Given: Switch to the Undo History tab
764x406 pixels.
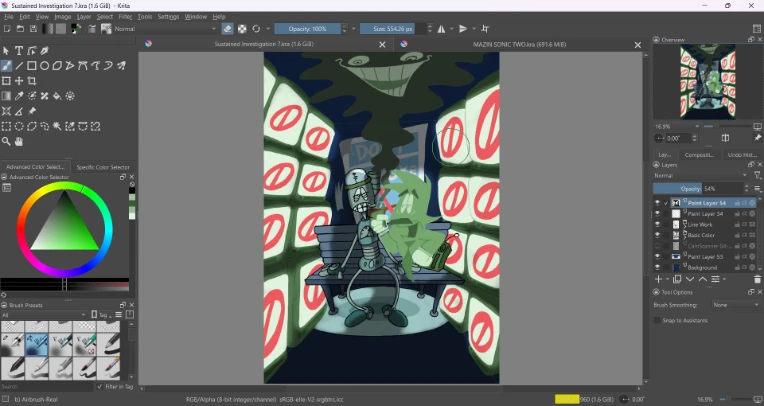Looking at the screenshot, I should click(x=742, y=155).
